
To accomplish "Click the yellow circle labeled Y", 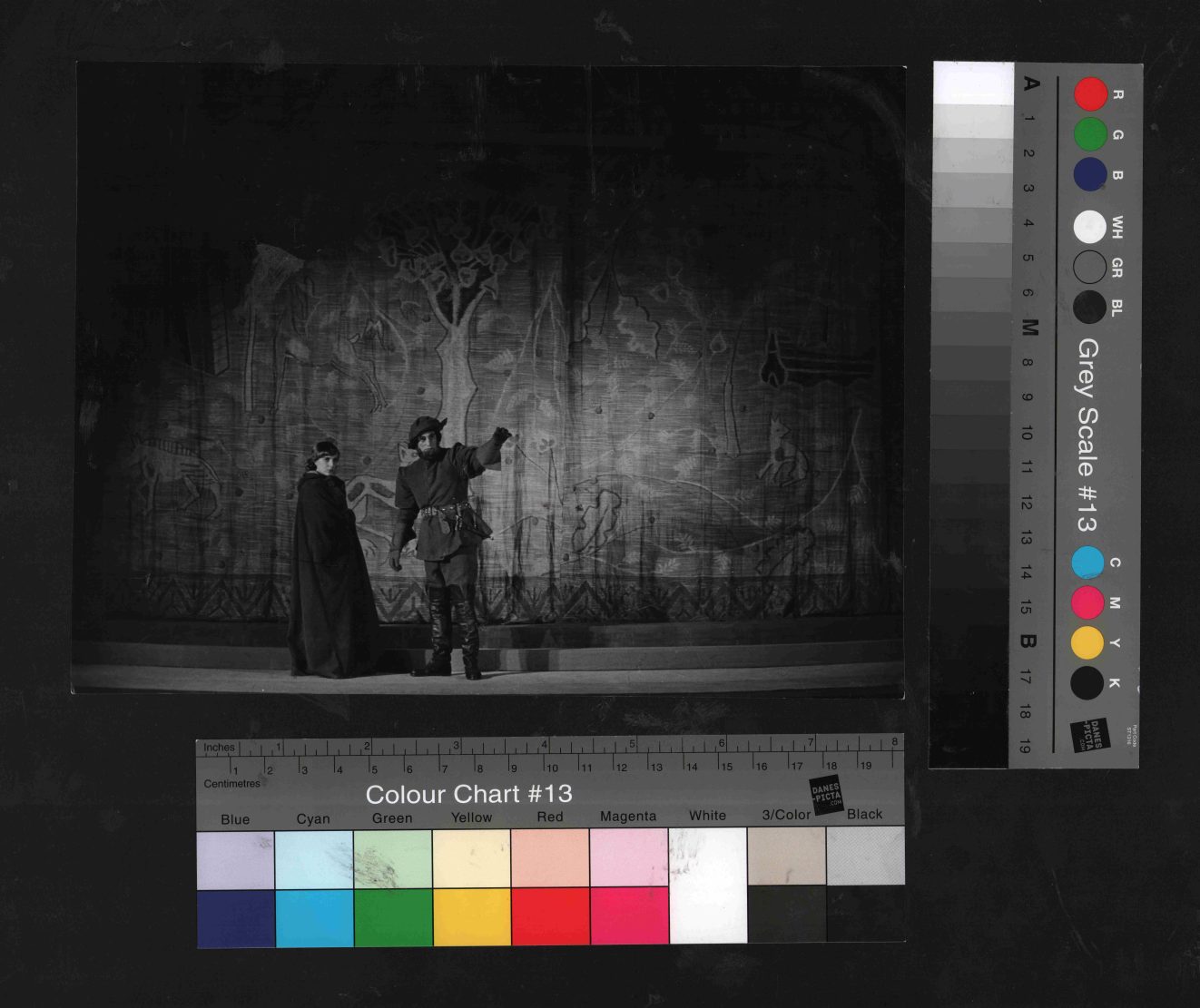I will [1087, 642].
